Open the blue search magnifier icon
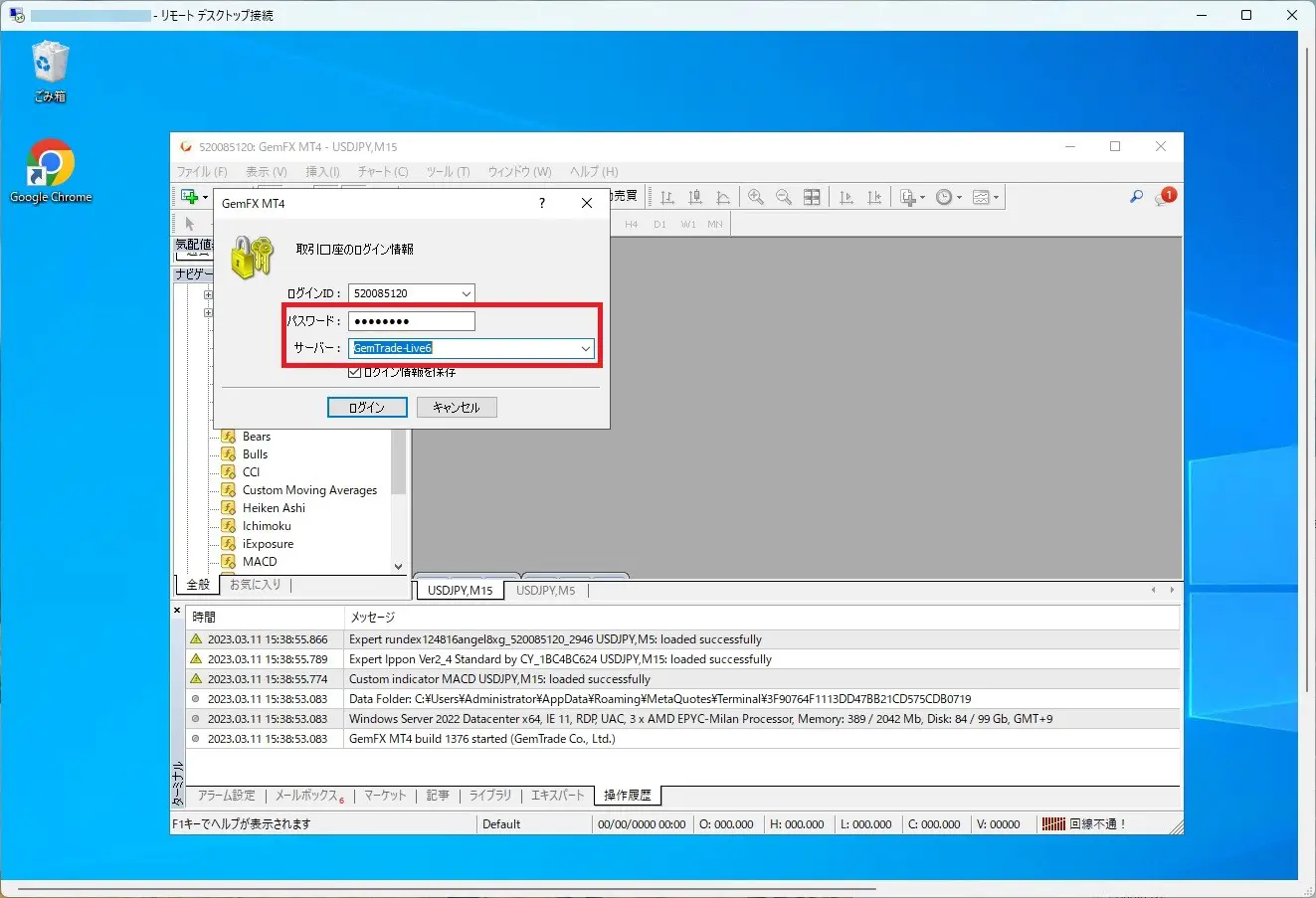The image size is (1316, 898). coord(1136,197)
